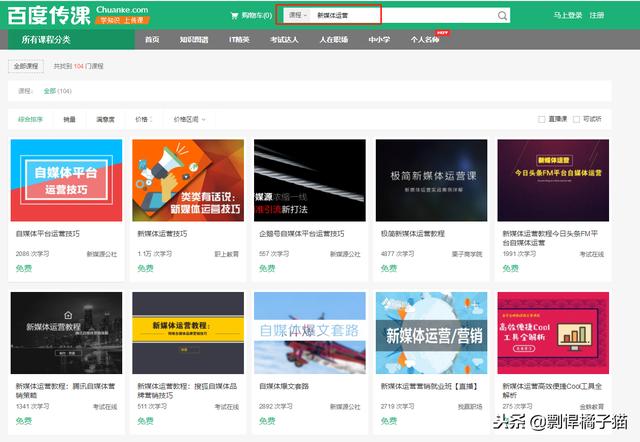
Task: Open 中小学 nav item
Action: click(379, 40)
